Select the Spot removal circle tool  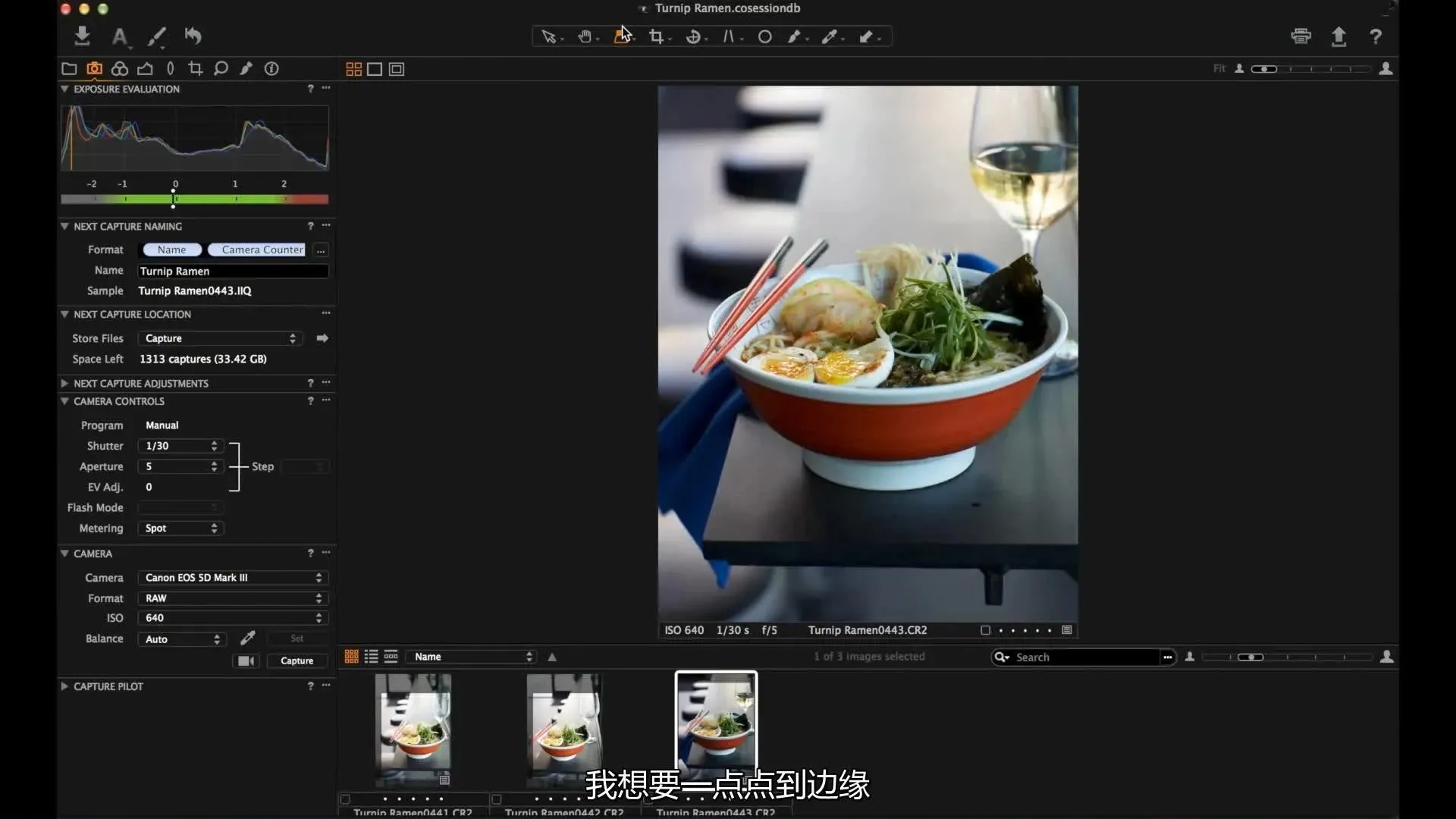click(x=765, y=36)
